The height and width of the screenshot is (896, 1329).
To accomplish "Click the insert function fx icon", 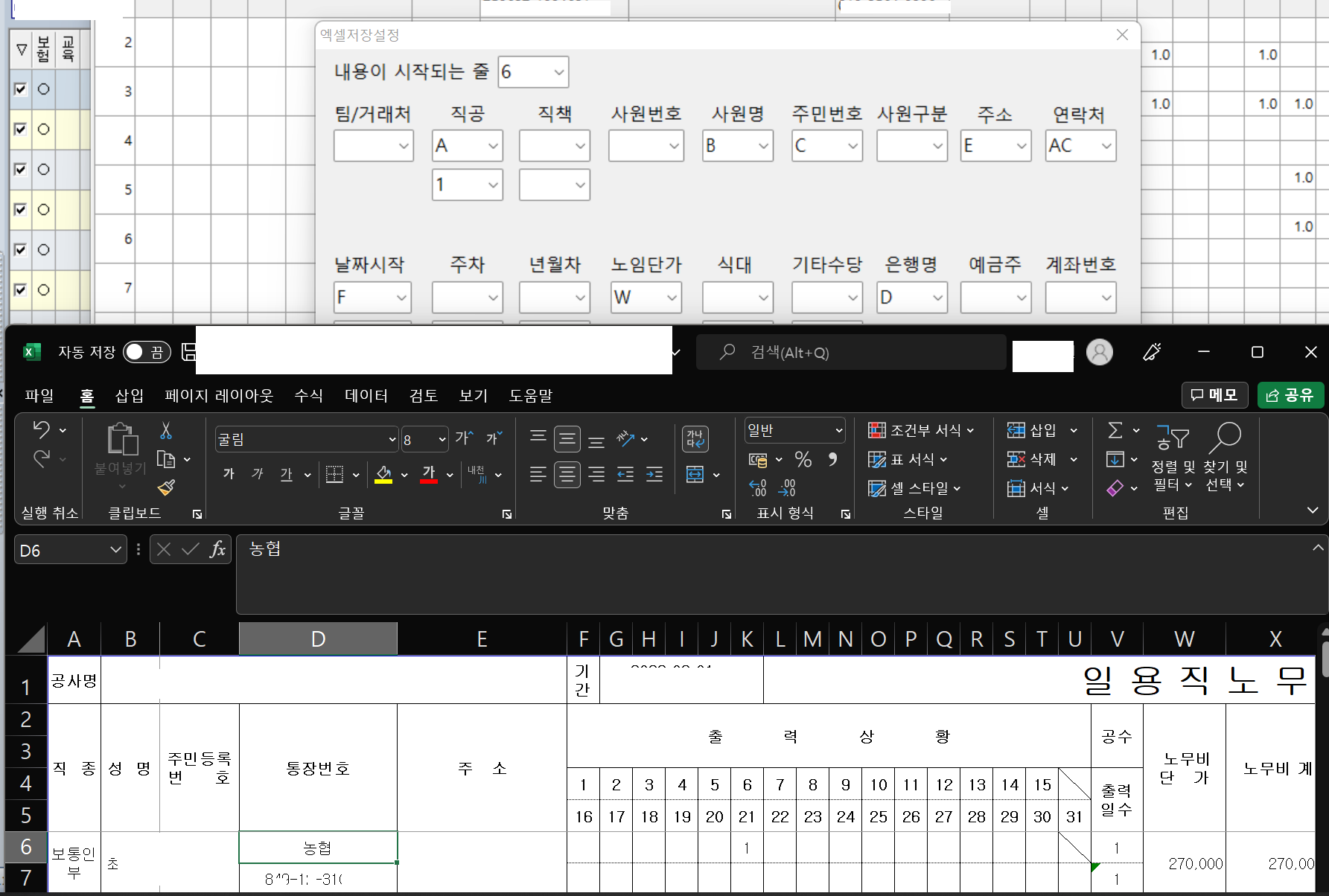I will [x=217, y=550].
